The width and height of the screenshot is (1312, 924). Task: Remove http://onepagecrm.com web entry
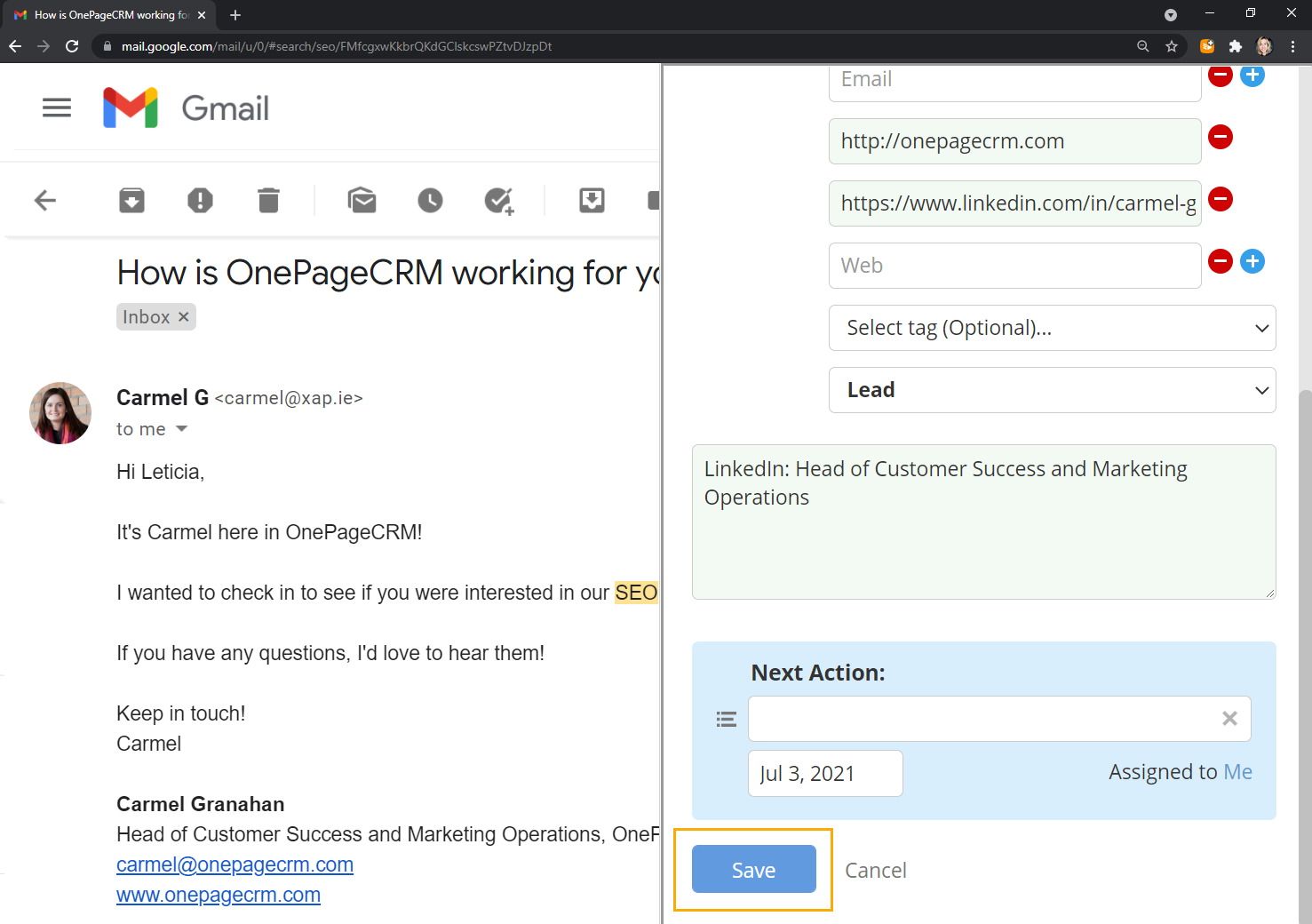[x=1221, y=137]
